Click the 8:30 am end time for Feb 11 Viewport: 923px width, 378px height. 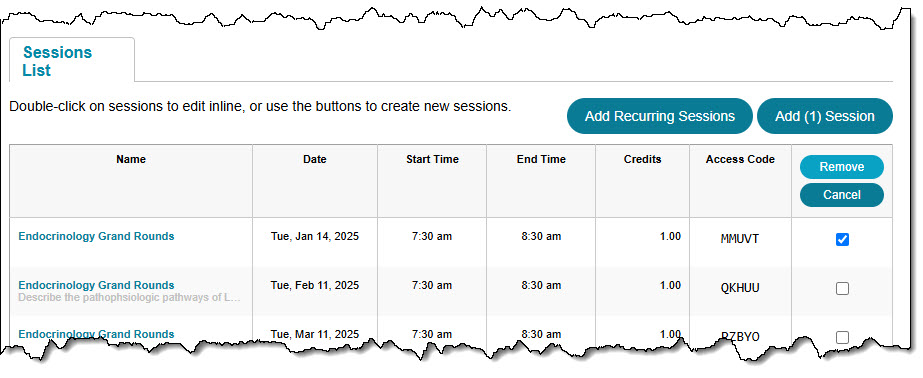coord(541,286)
